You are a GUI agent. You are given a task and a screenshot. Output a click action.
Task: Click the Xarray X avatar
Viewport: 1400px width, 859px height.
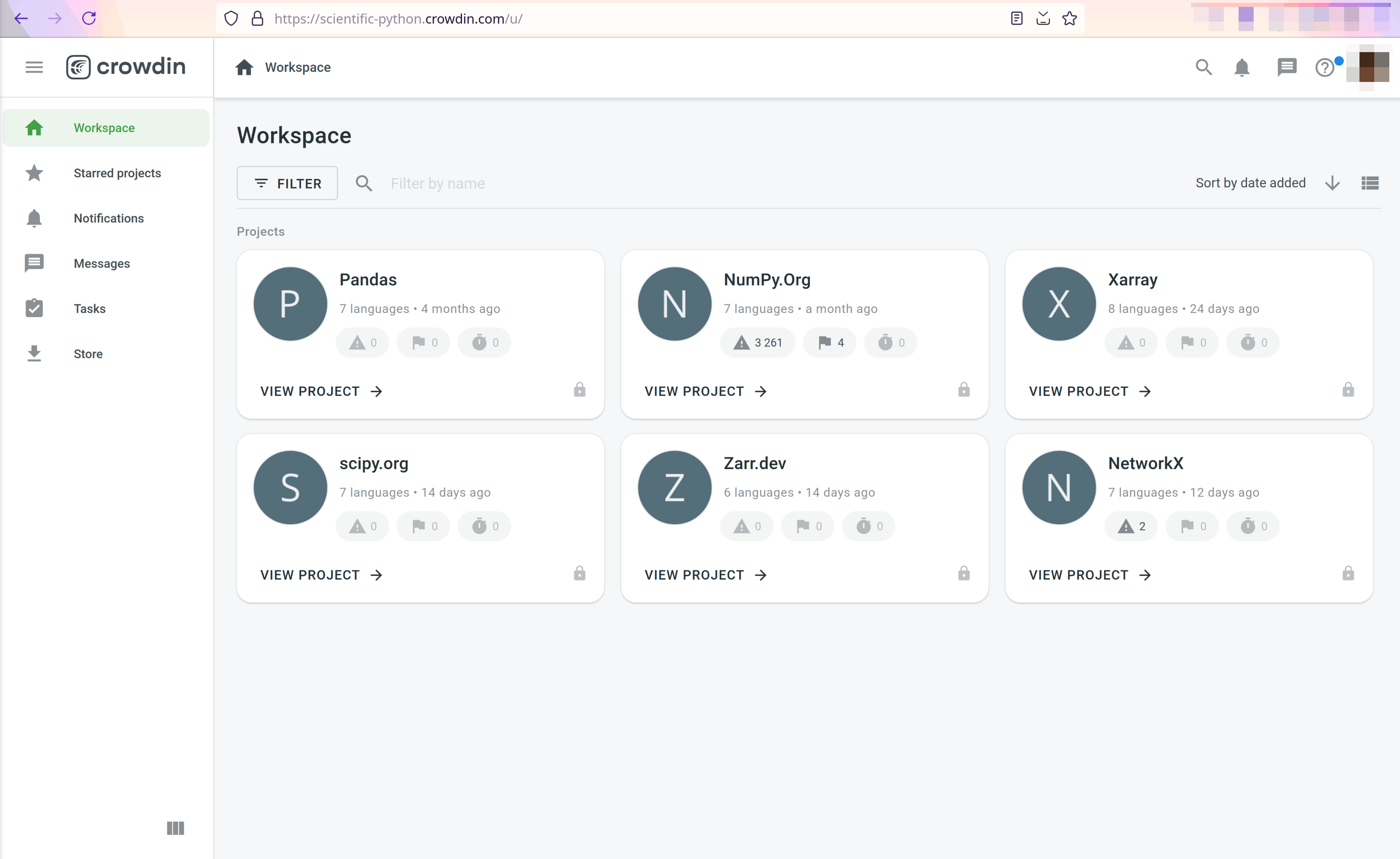click(x=1059, y=304)
